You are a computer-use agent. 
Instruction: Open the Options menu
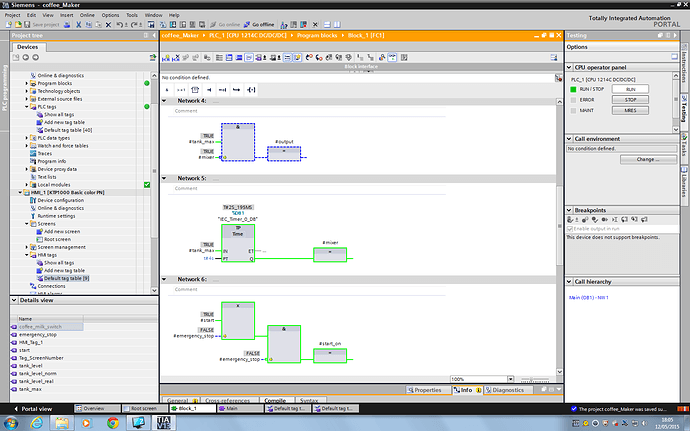110,15
